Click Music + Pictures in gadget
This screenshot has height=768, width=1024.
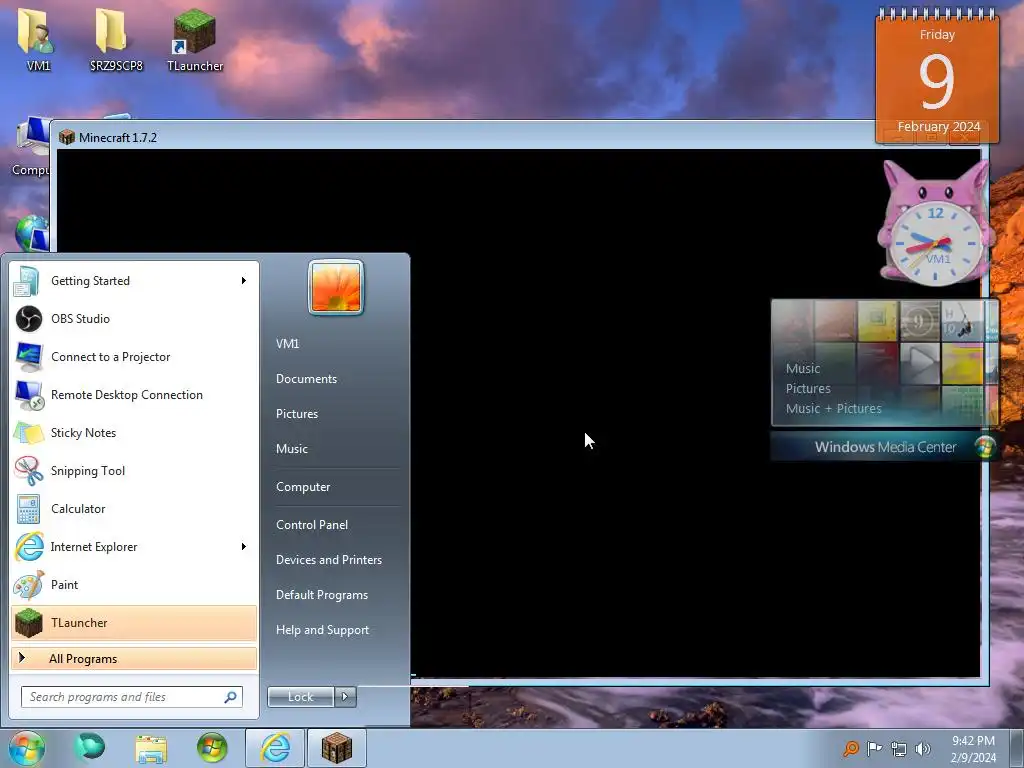[833, 408]
